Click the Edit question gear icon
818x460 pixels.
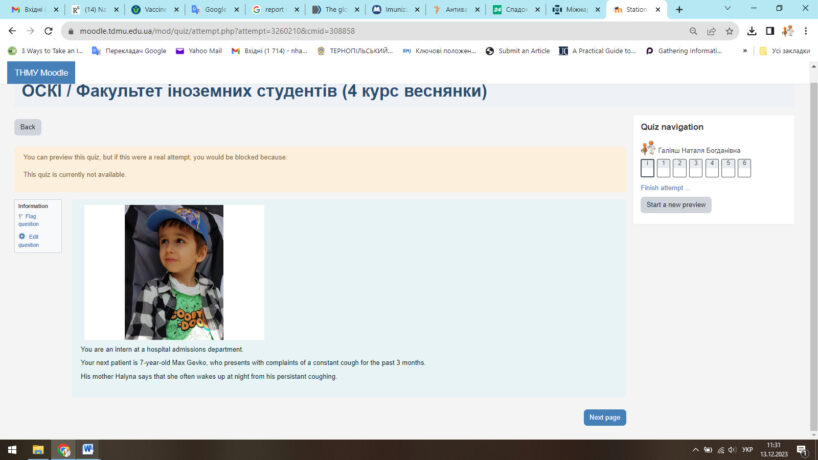(x=22, y=236)
